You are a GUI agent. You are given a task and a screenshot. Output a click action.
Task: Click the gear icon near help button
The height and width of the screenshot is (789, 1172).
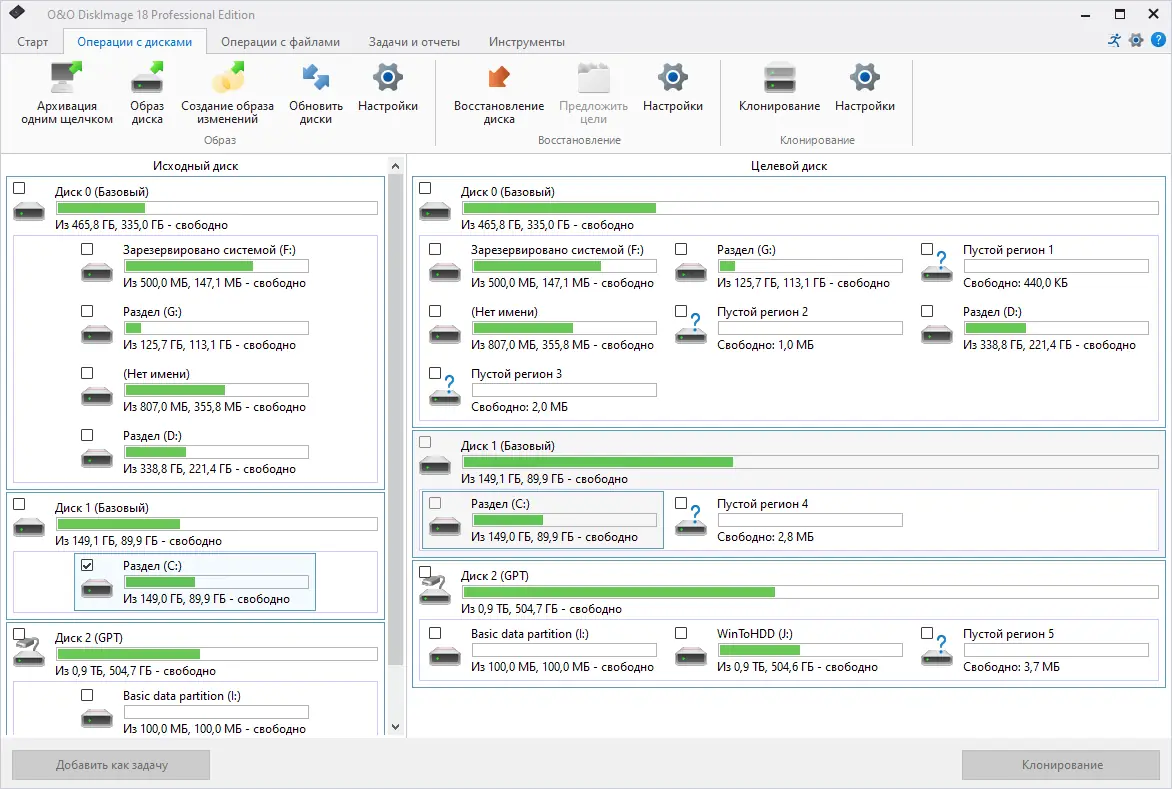1136,40
